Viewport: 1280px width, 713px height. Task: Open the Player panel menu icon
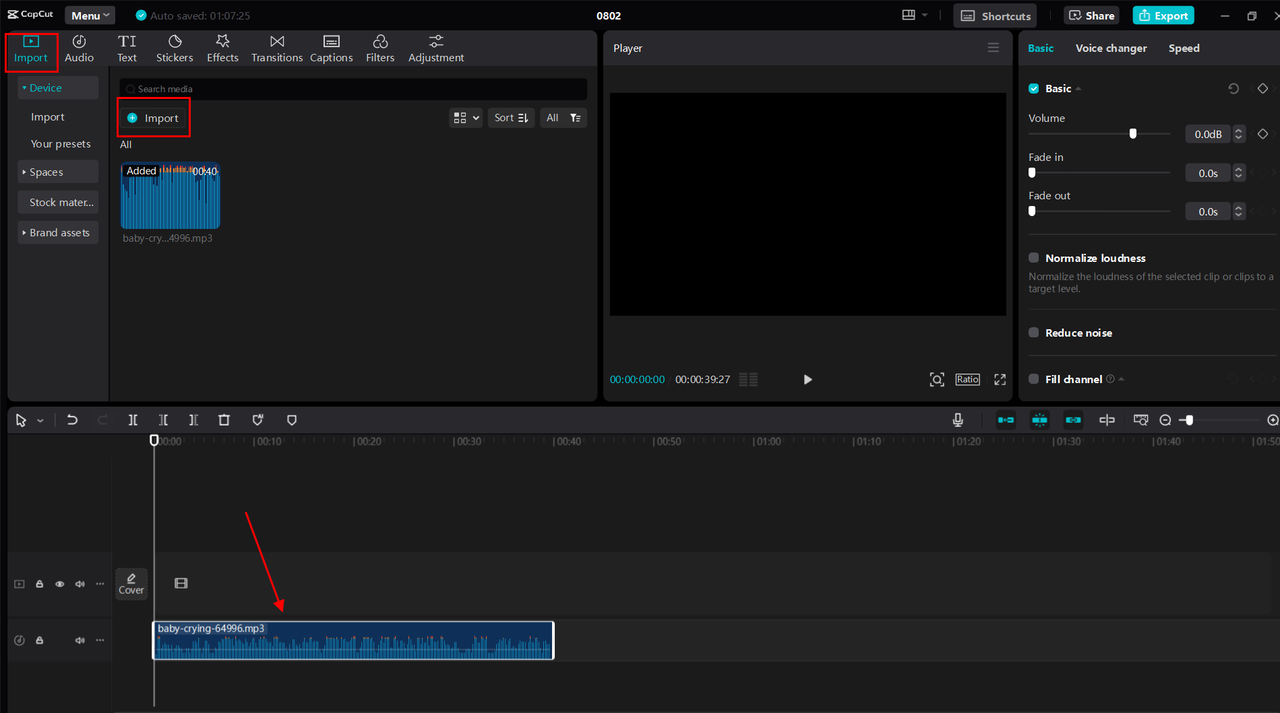coord(993,48)
